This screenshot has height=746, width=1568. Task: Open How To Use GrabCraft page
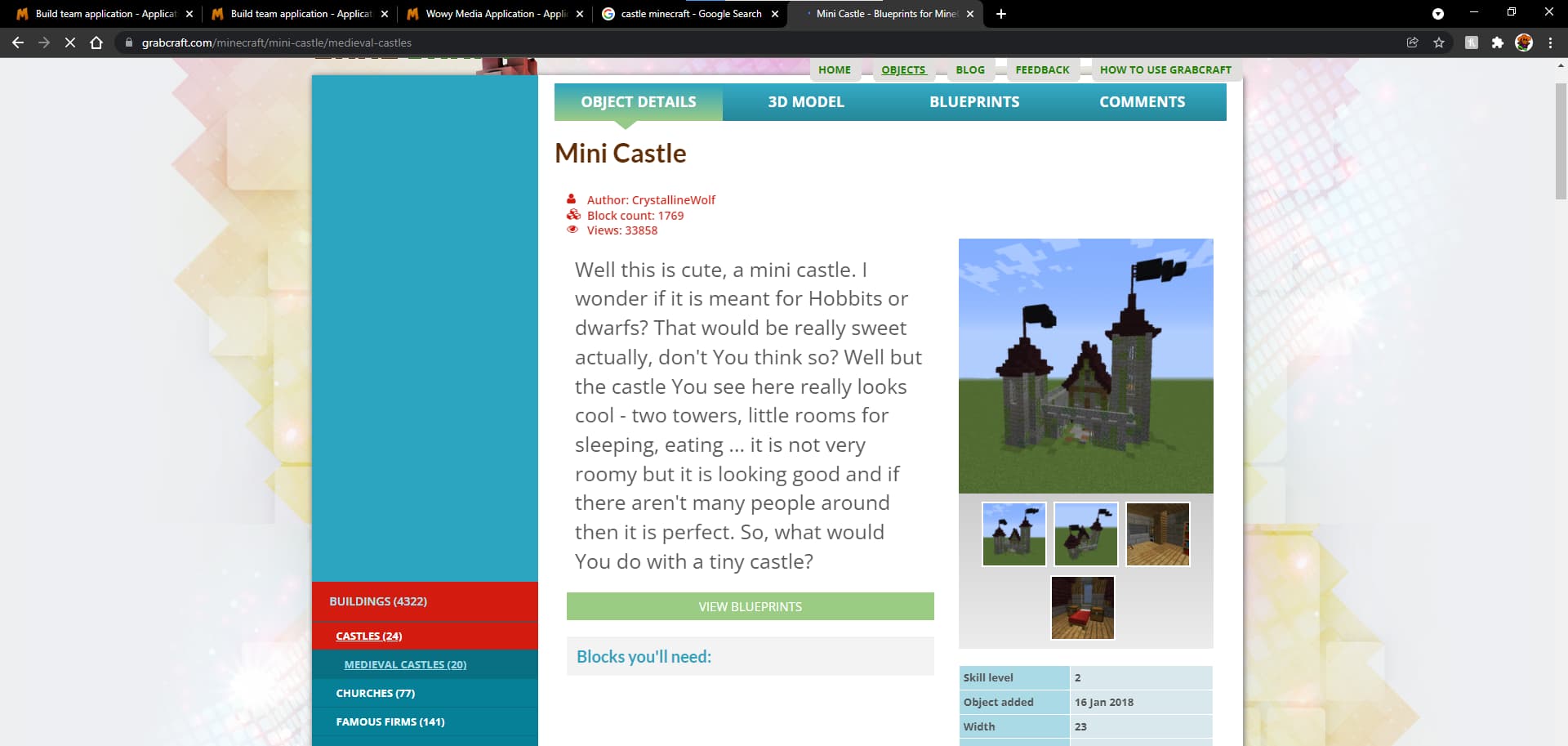[x=1165, y=70]
